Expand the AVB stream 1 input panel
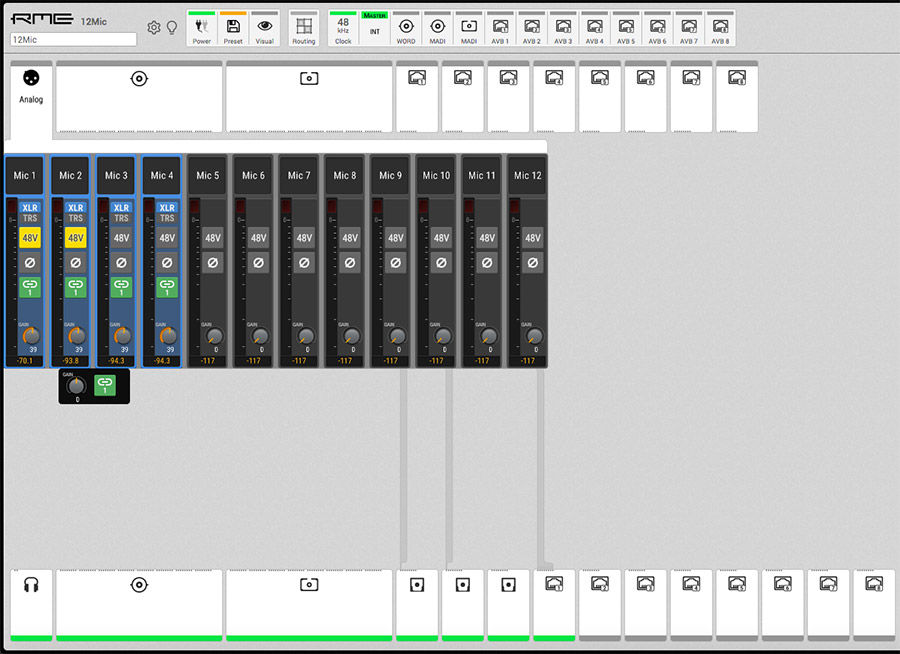 coord(417,97)
